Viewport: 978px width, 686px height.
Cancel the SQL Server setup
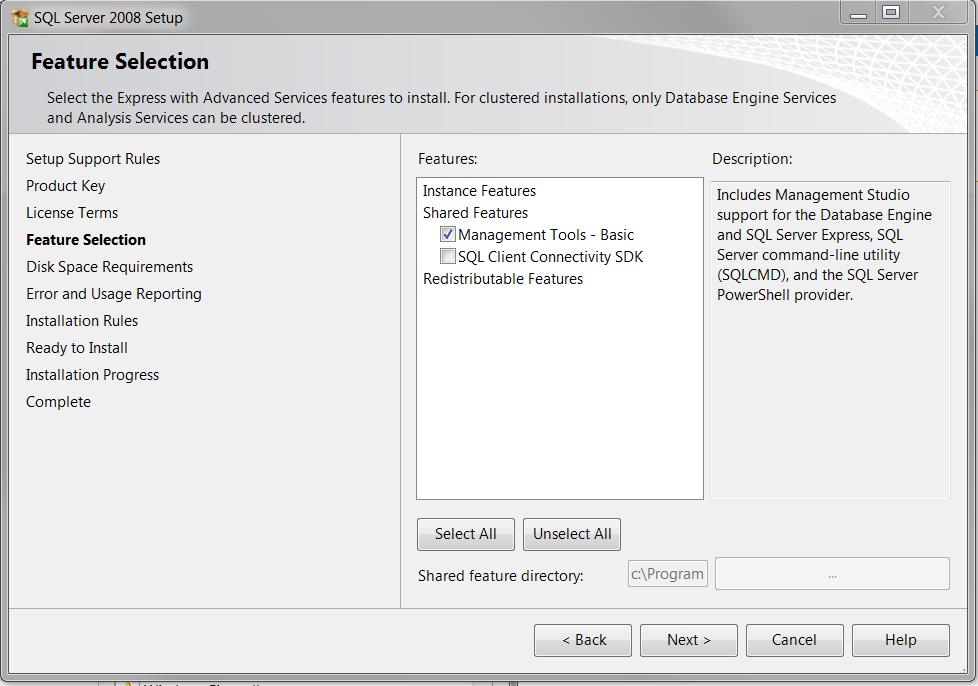[794, 640]
